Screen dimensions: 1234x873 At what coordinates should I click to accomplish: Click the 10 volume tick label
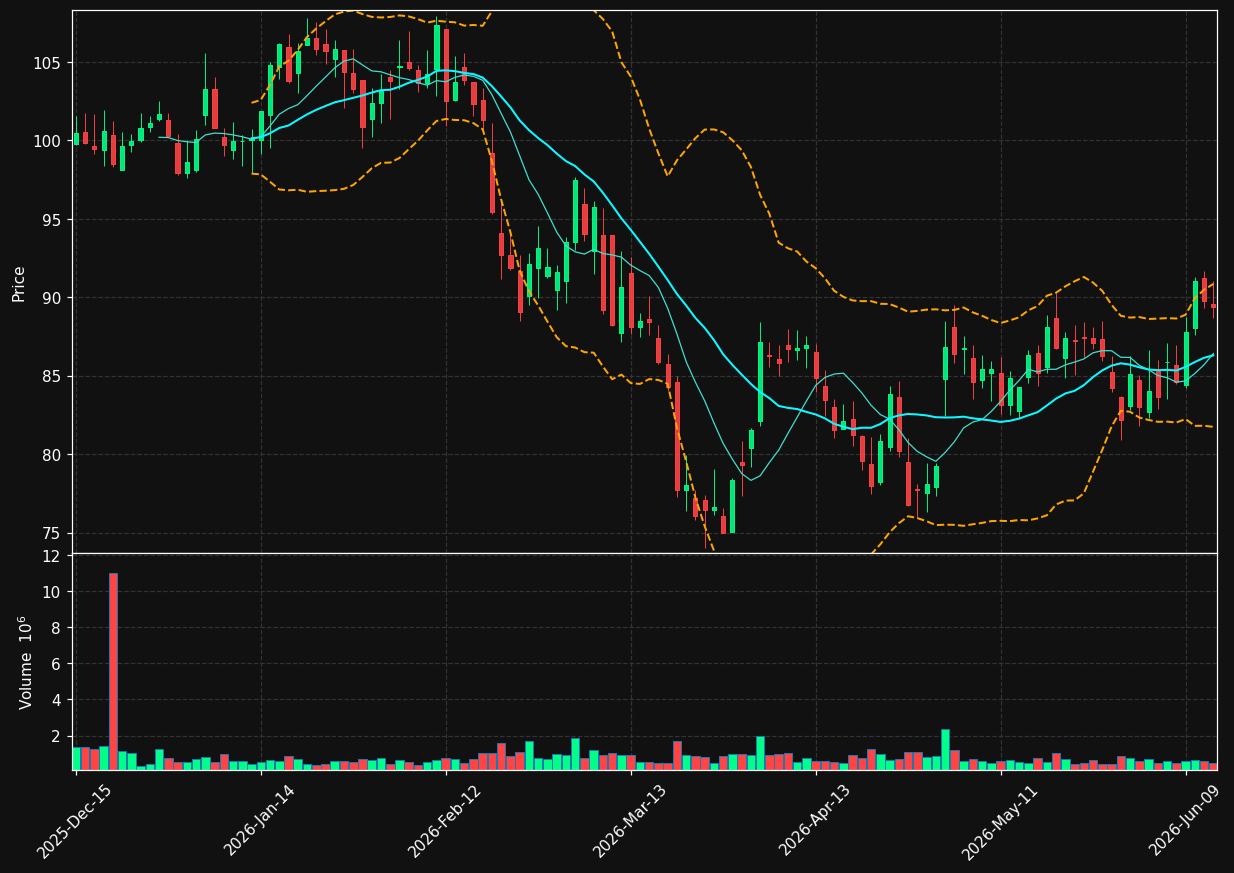tap(54, 592)
